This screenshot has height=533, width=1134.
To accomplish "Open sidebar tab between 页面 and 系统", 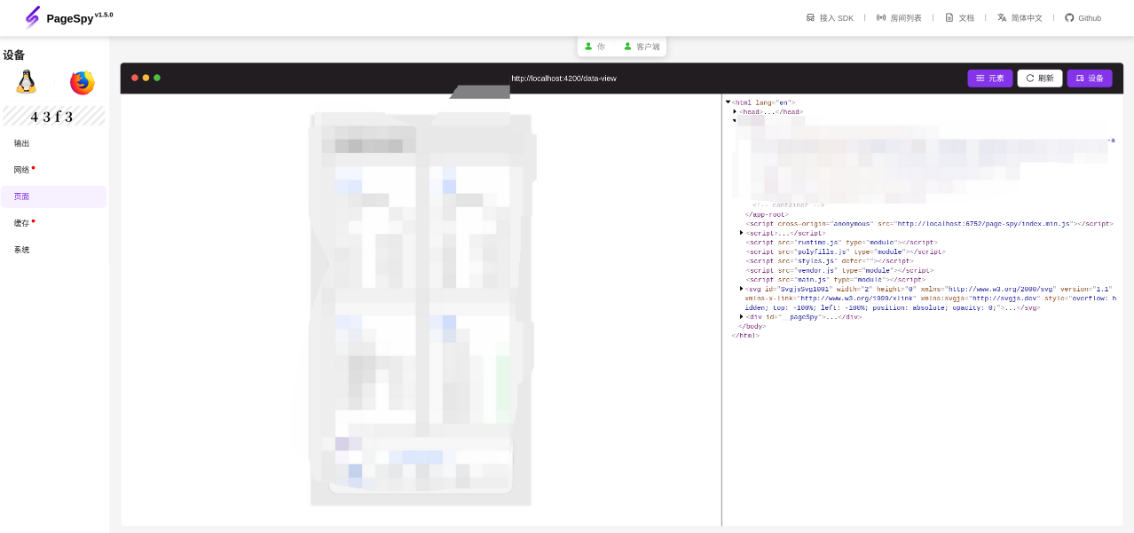I will pyautogui.click(x=54, y=223).
